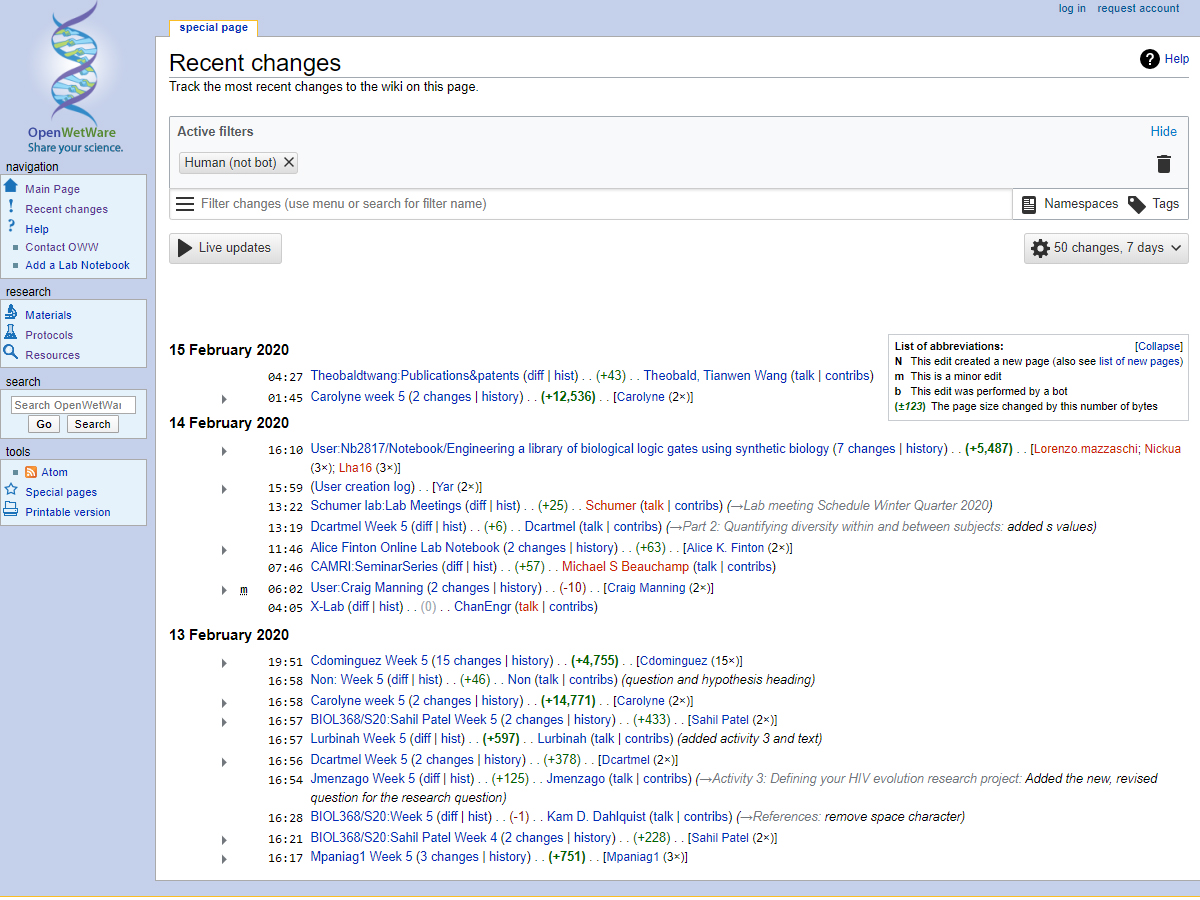Open the 50 changes, 7 days dropdown
Screen dimensions: 1200x900
(1106, 248)
